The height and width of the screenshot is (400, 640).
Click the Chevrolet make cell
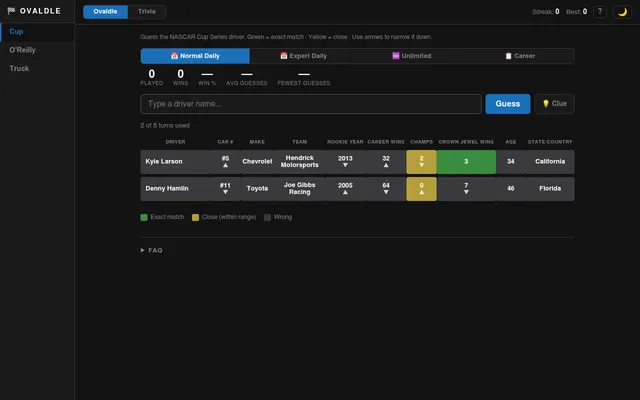[257, 162]
